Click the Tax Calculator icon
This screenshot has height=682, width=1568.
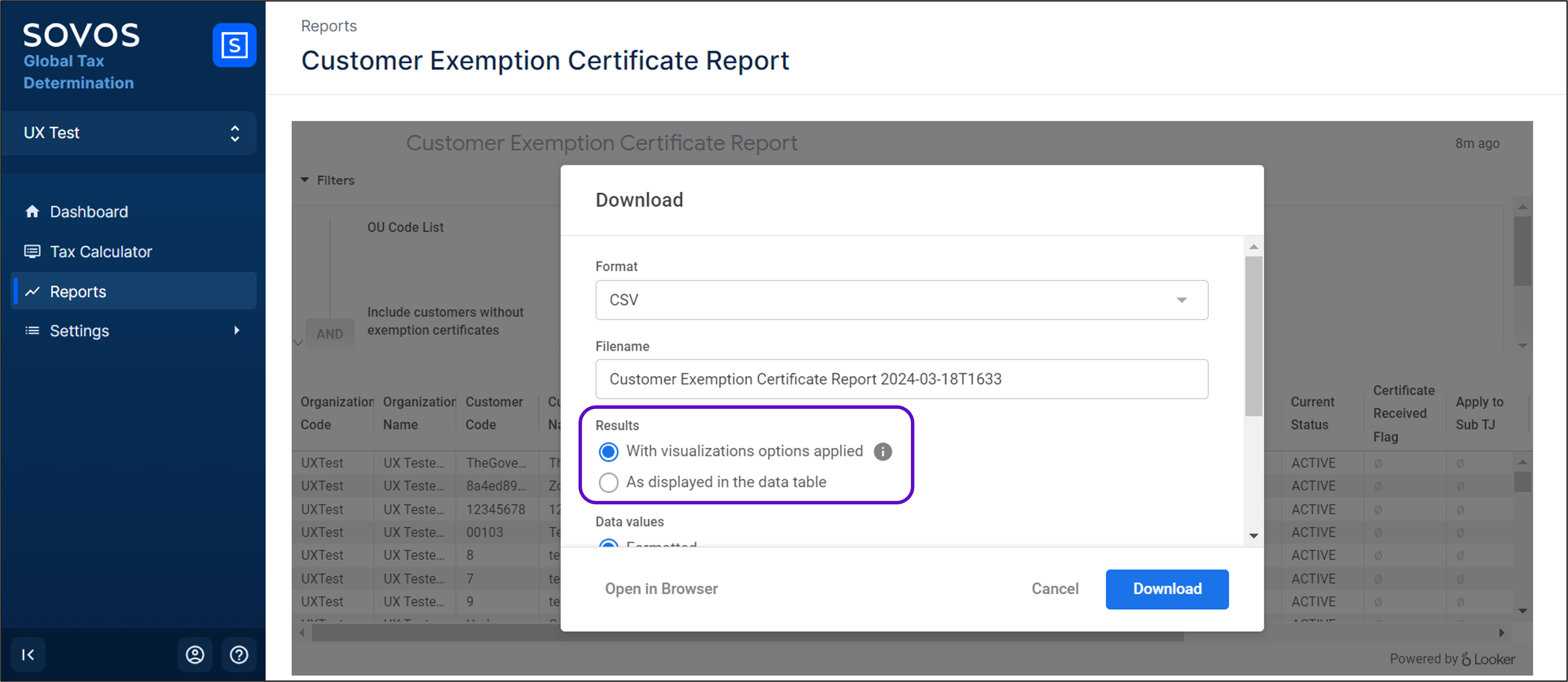32,252
